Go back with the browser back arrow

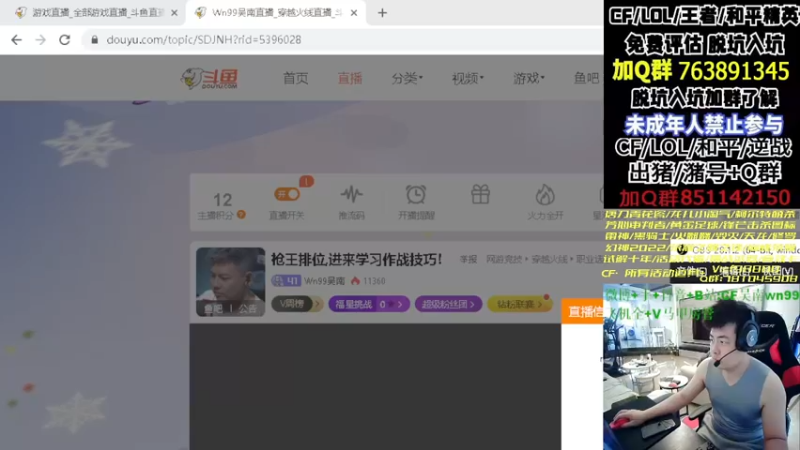[x=16, y=40]
